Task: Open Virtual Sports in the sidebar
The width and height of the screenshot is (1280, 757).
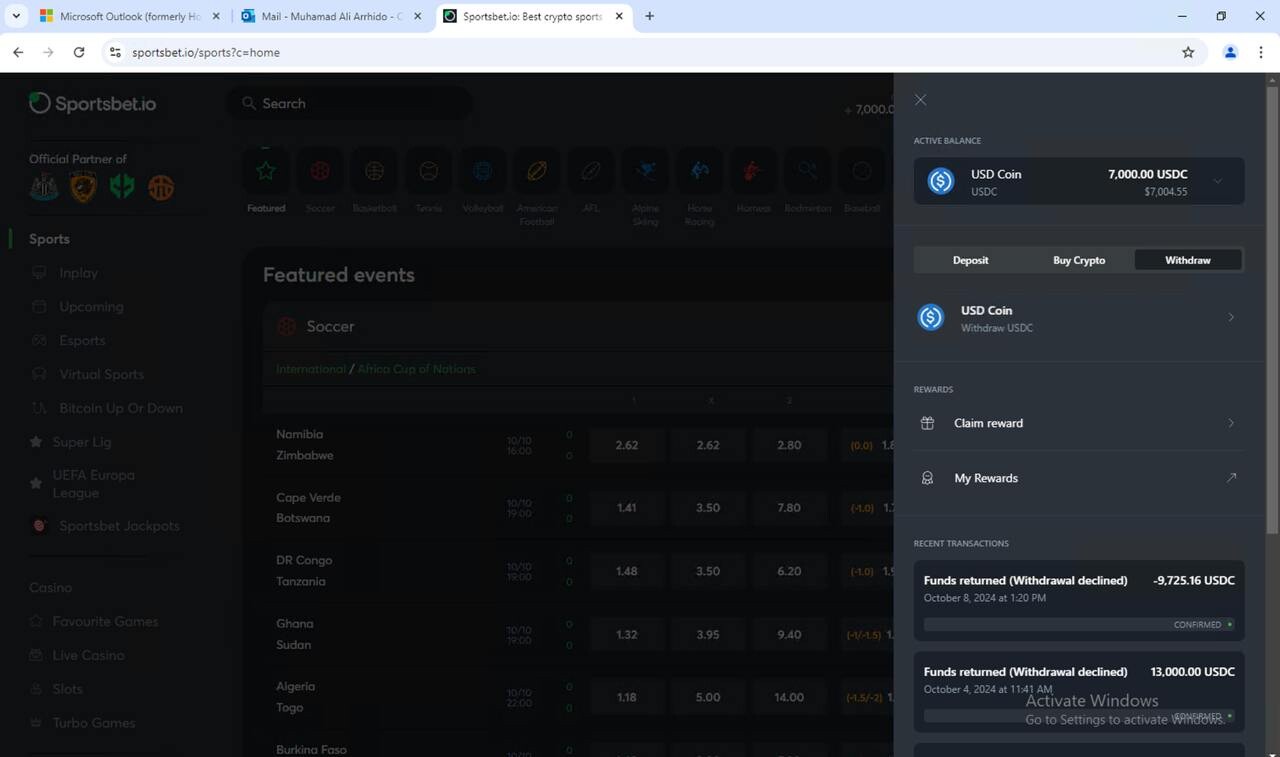Action: coord(100,374)
